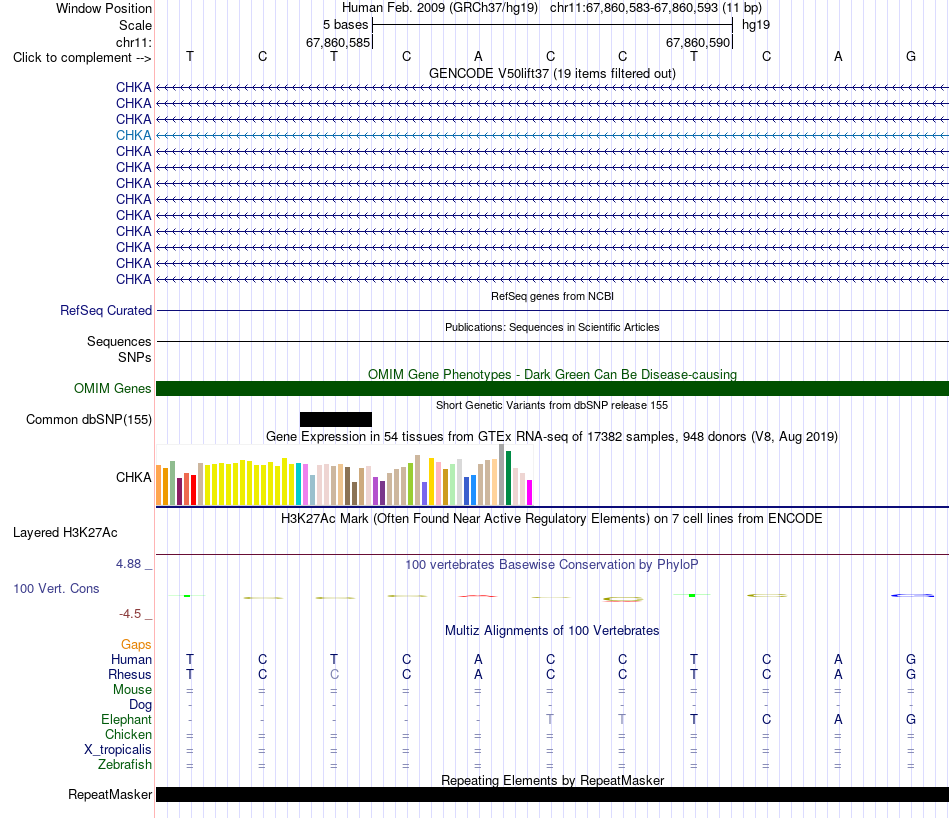The width and height of the screenshot is (950, 818).
Task: Open the 'Multiz Alignments of 100 Vertebrates' title
Action: point(552,631)
